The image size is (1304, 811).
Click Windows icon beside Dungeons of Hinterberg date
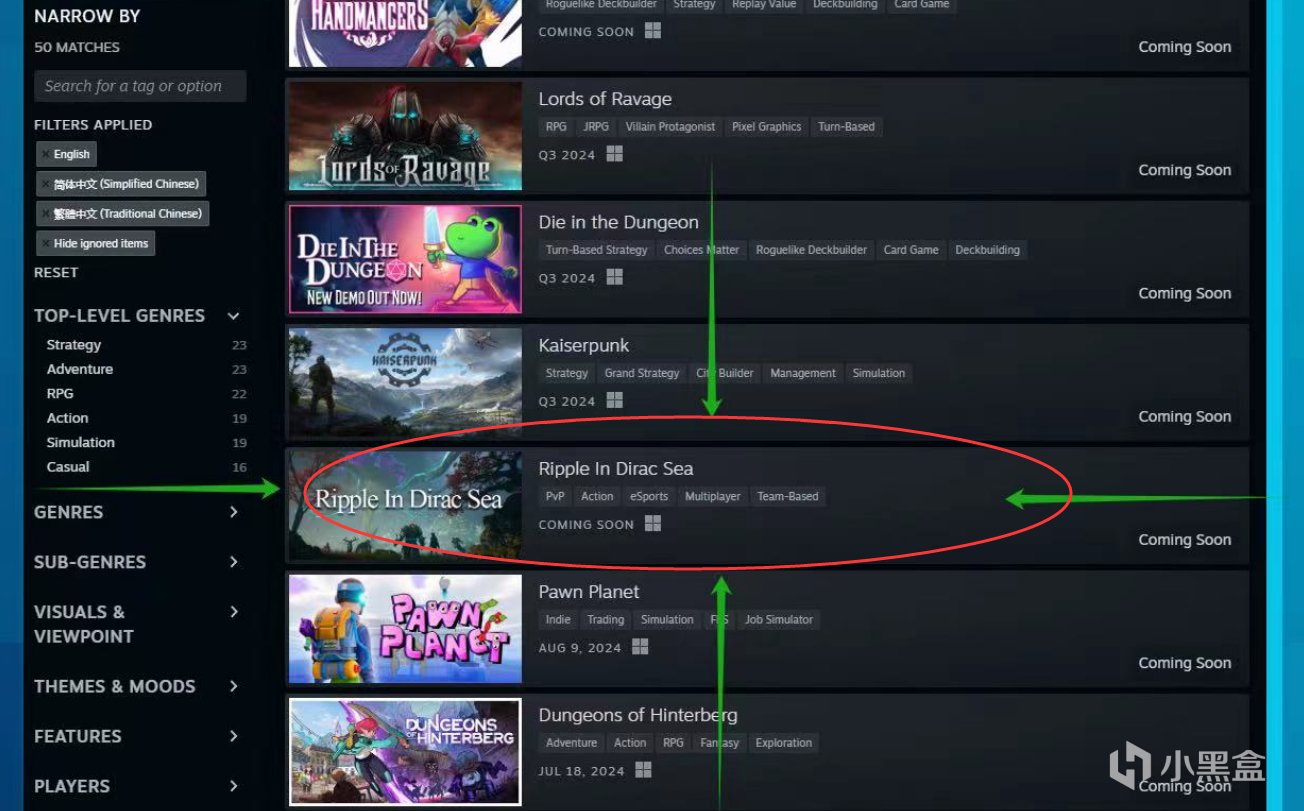(x=644, y=770)
